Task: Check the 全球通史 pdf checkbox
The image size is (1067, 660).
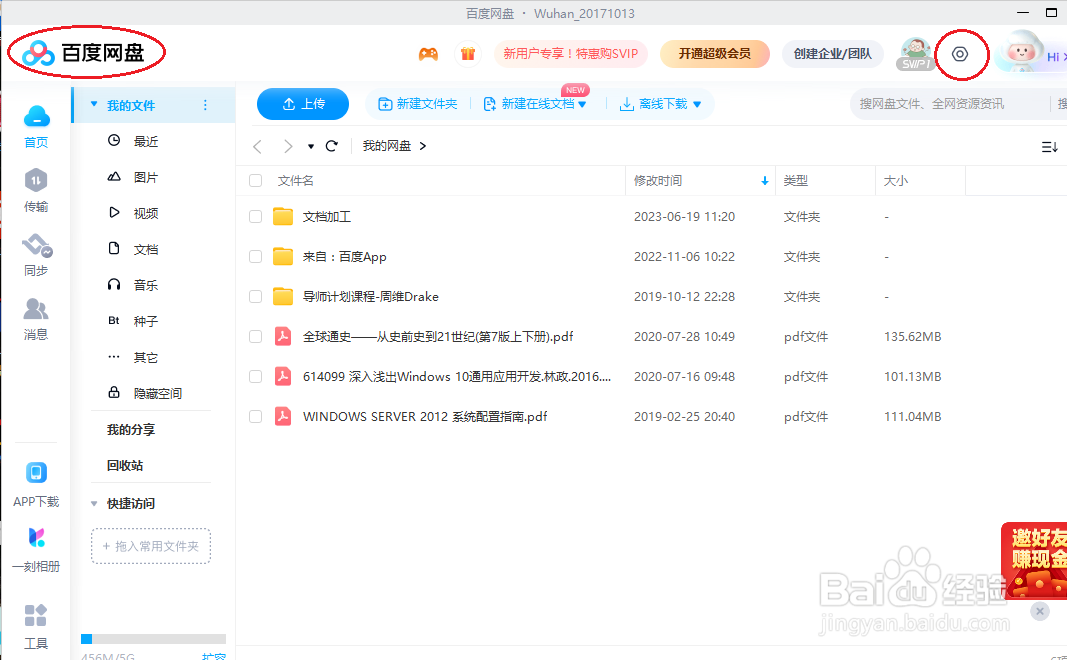Action: [x=255, y=336]
